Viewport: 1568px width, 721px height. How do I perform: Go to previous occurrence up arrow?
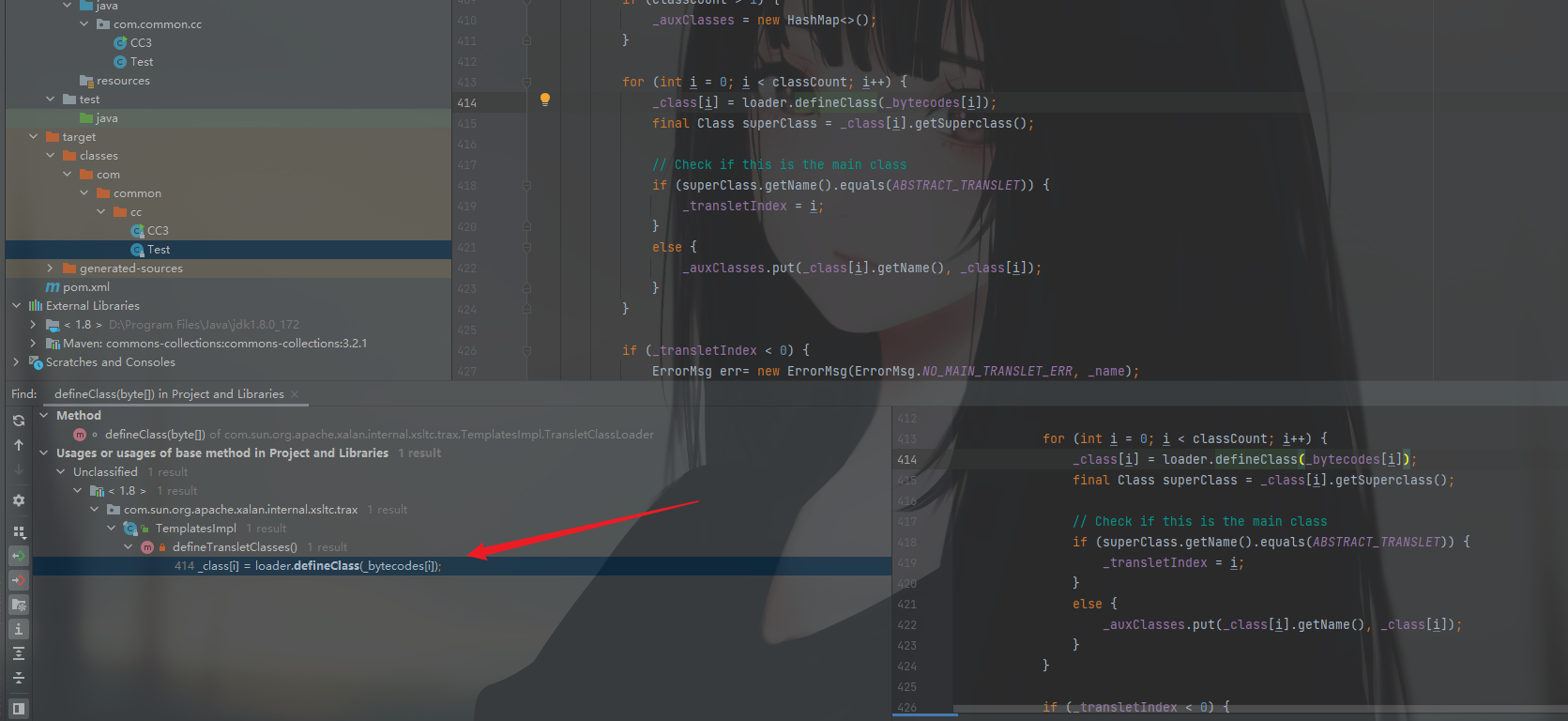pos(18,445)
